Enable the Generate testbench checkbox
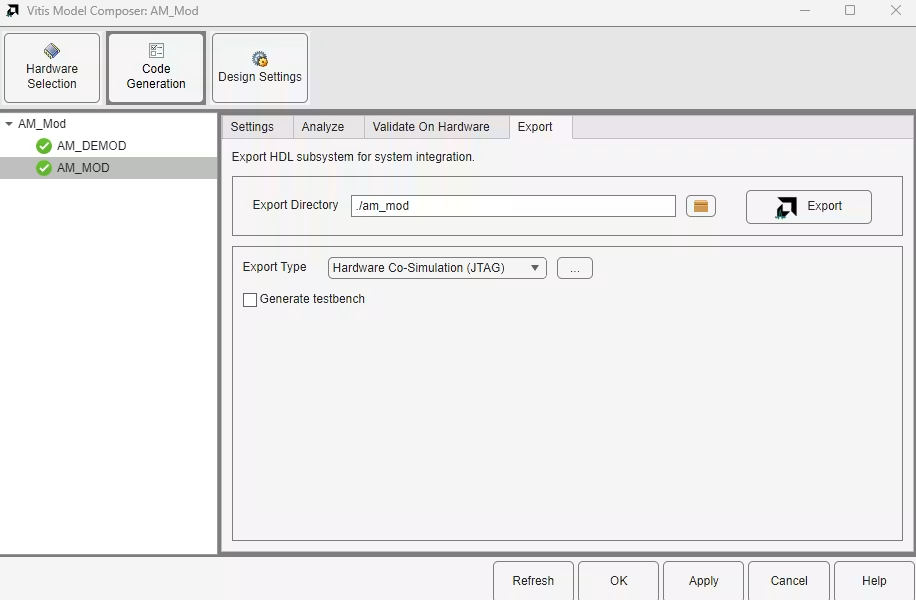 [x=249, y=300]
